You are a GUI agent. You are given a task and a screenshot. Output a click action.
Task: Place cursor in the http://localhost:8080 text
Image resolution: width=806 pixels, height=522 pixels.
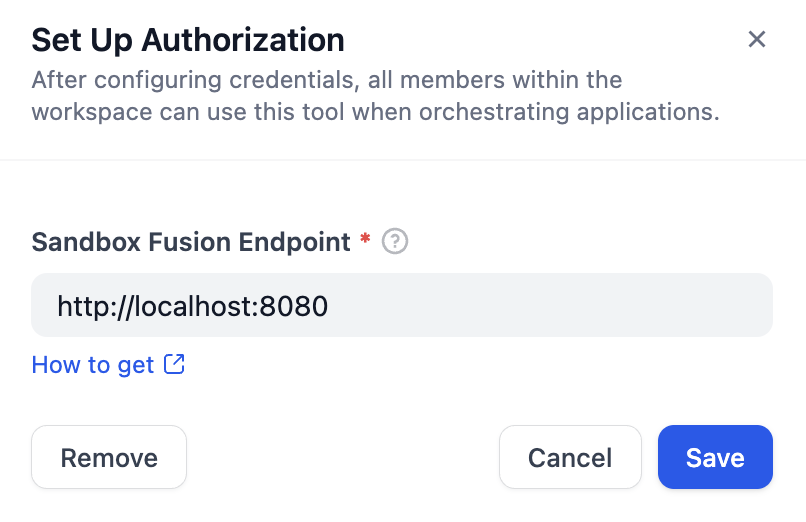tap(192, 305)
